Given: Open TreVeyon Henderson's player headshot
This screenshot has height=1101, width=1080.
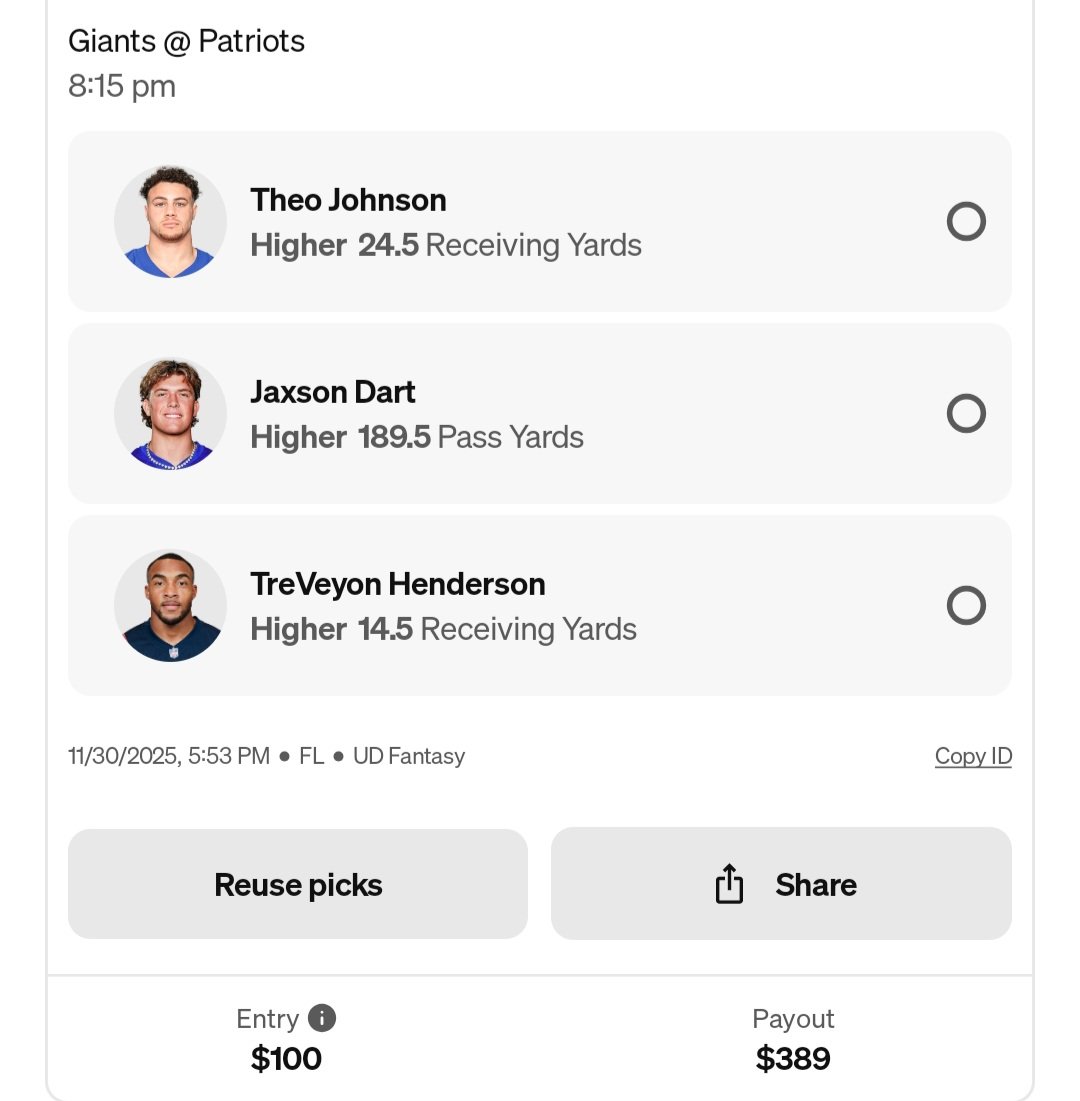Looking at the screenshot, I should coord(171,605).
